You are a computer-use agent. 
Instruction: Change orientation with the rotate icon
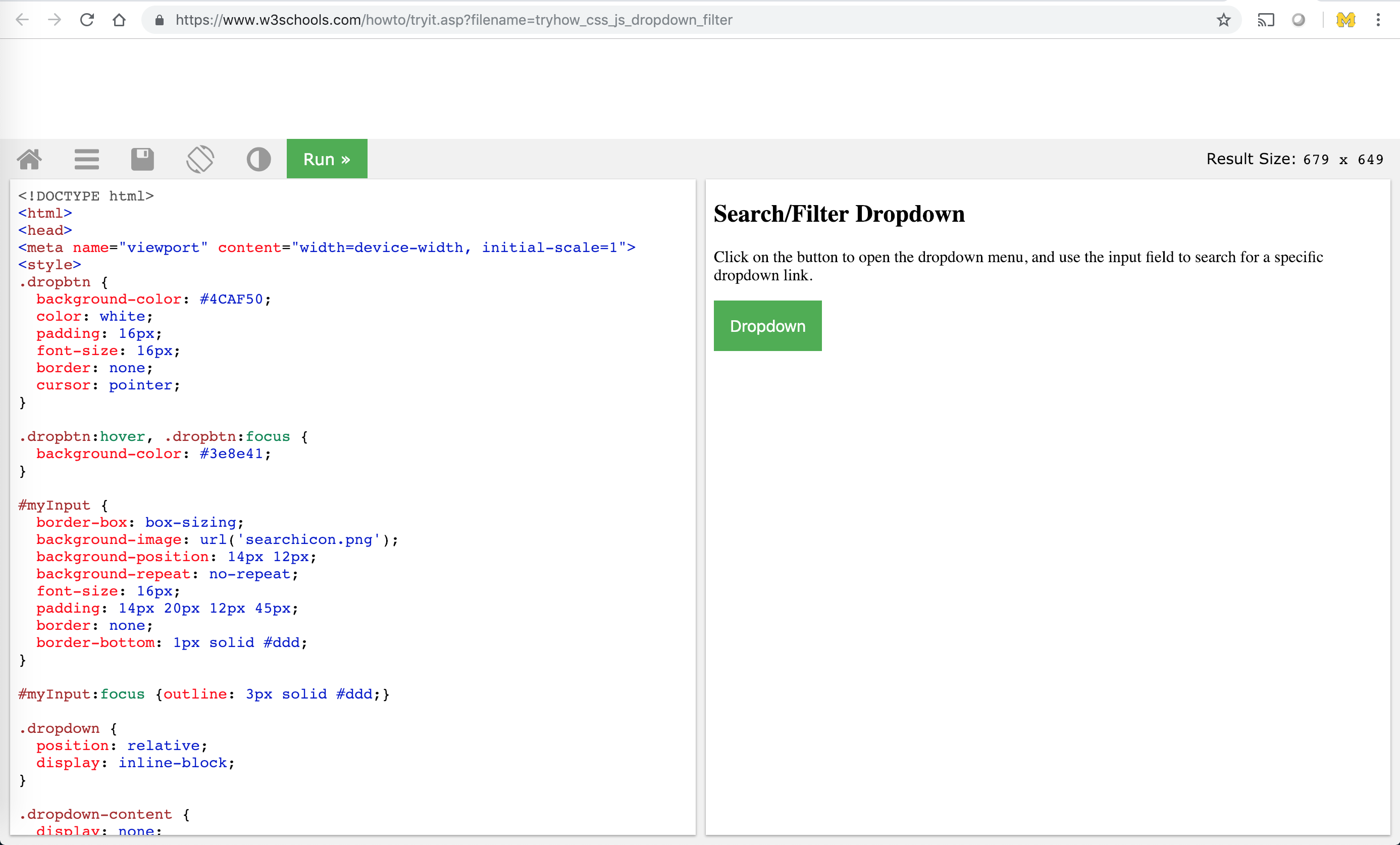[200, 159]
